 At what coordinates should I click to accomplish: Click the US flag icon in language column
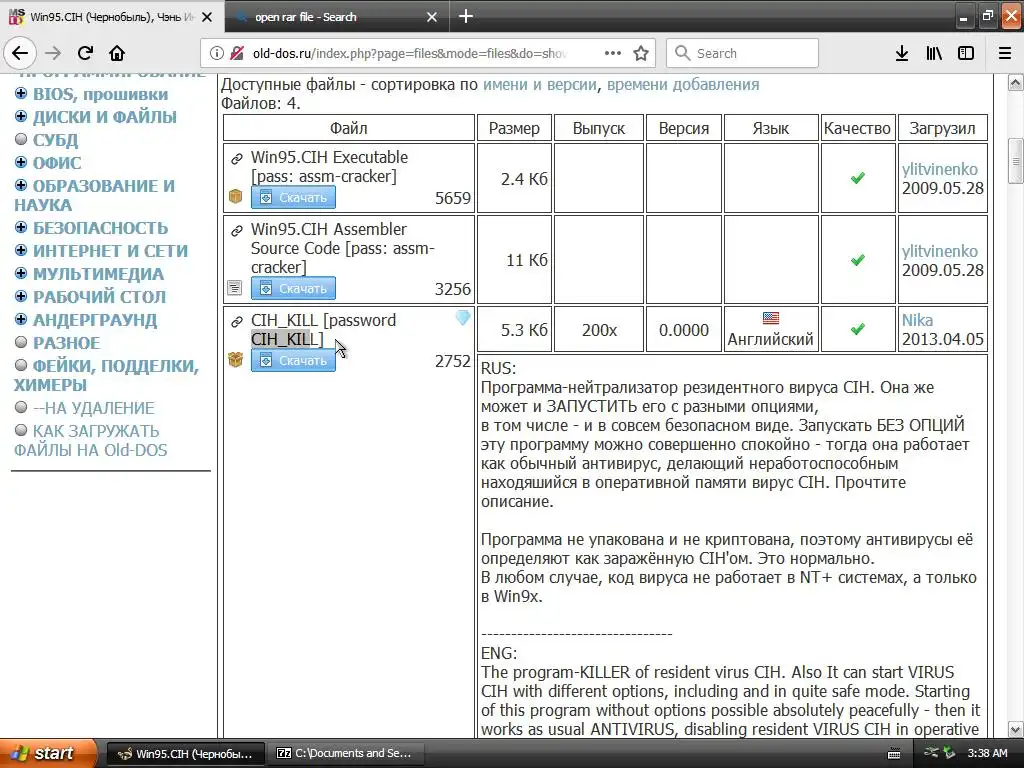(771, 318)
